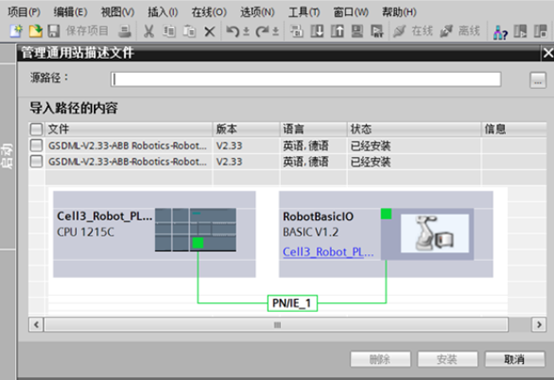Click into the 源路径 source path field
The width and height of the screenshot is (554, 380).
306,79
